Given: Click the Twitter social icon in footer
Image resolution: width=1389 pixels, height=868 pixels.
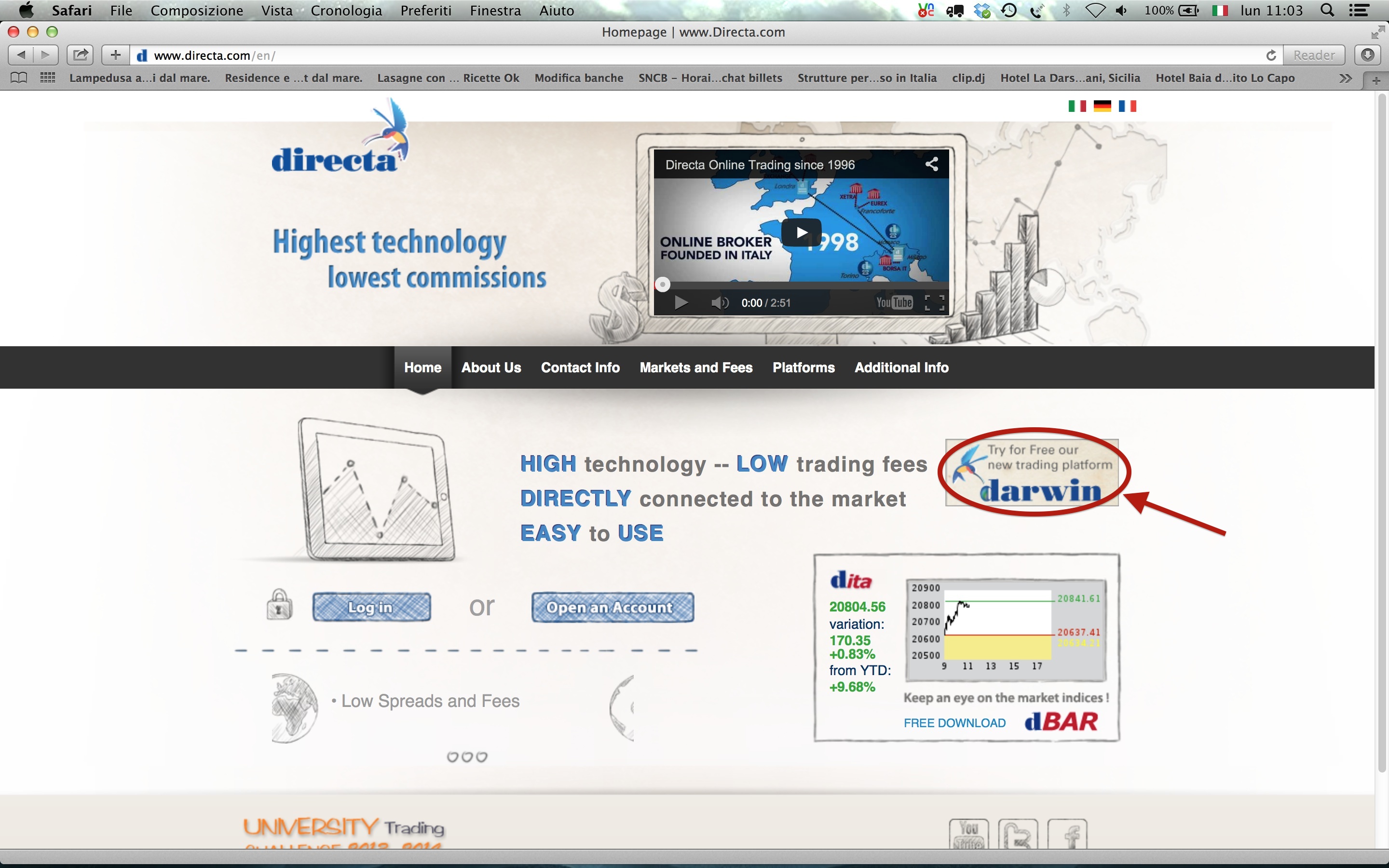Looking at the screenshot, I should click(1018, 834).
